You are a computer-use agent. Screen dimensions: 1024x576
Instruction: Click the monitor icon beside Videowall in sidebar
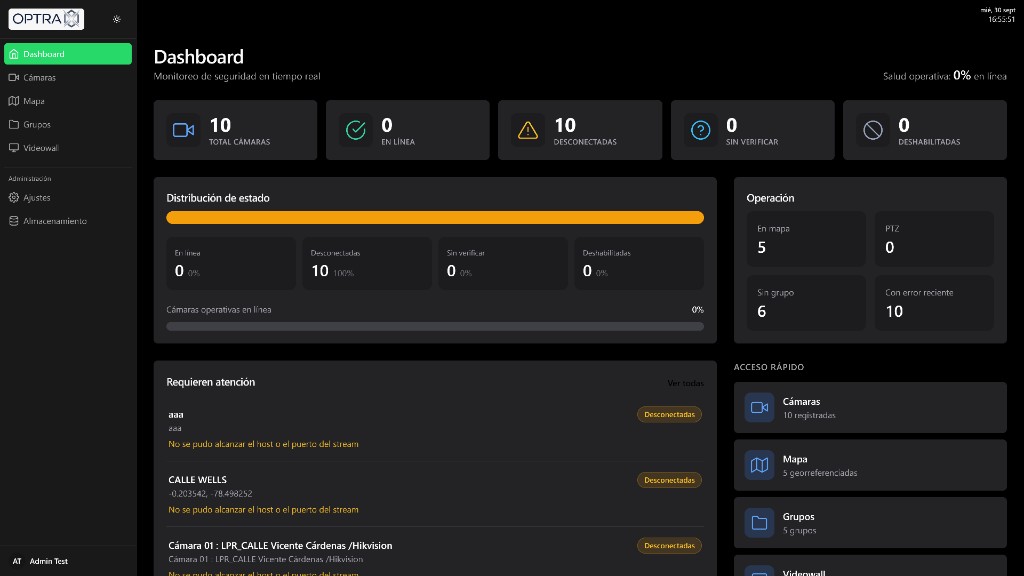(x=14, y=148)
